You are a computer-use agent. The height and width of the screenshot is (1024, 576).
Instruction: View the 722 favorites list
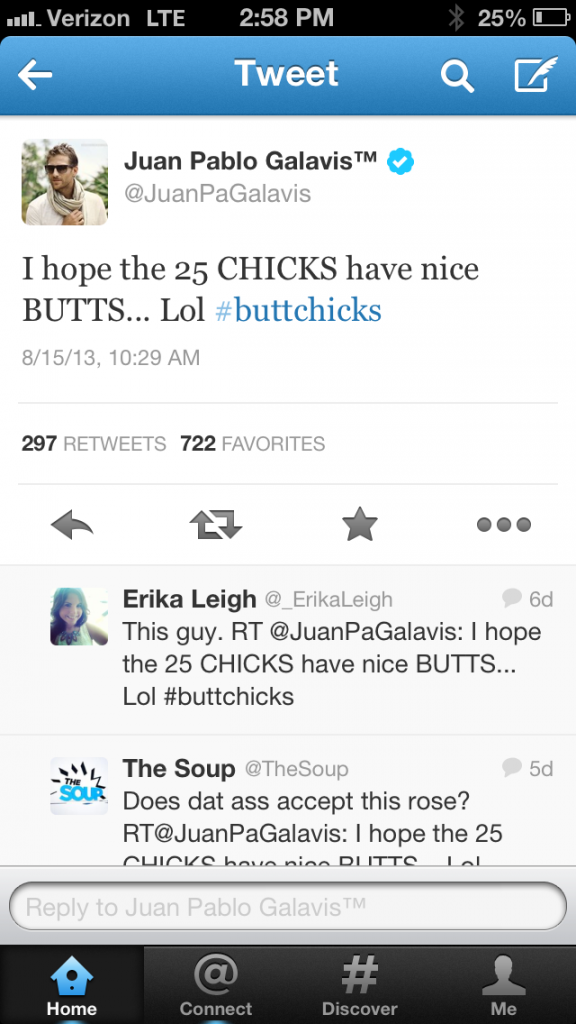253,444
